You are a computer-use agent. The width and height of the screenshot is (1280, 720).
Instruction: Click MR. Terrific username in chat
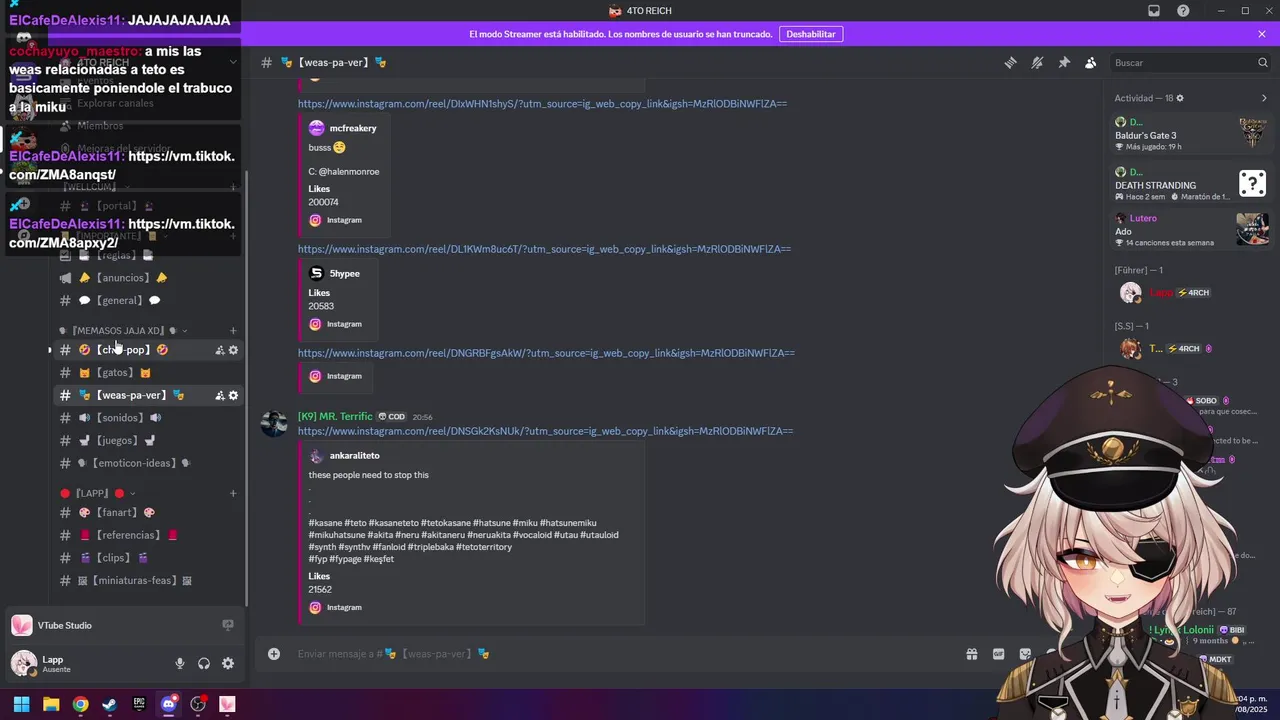click(x=335, y=416)
